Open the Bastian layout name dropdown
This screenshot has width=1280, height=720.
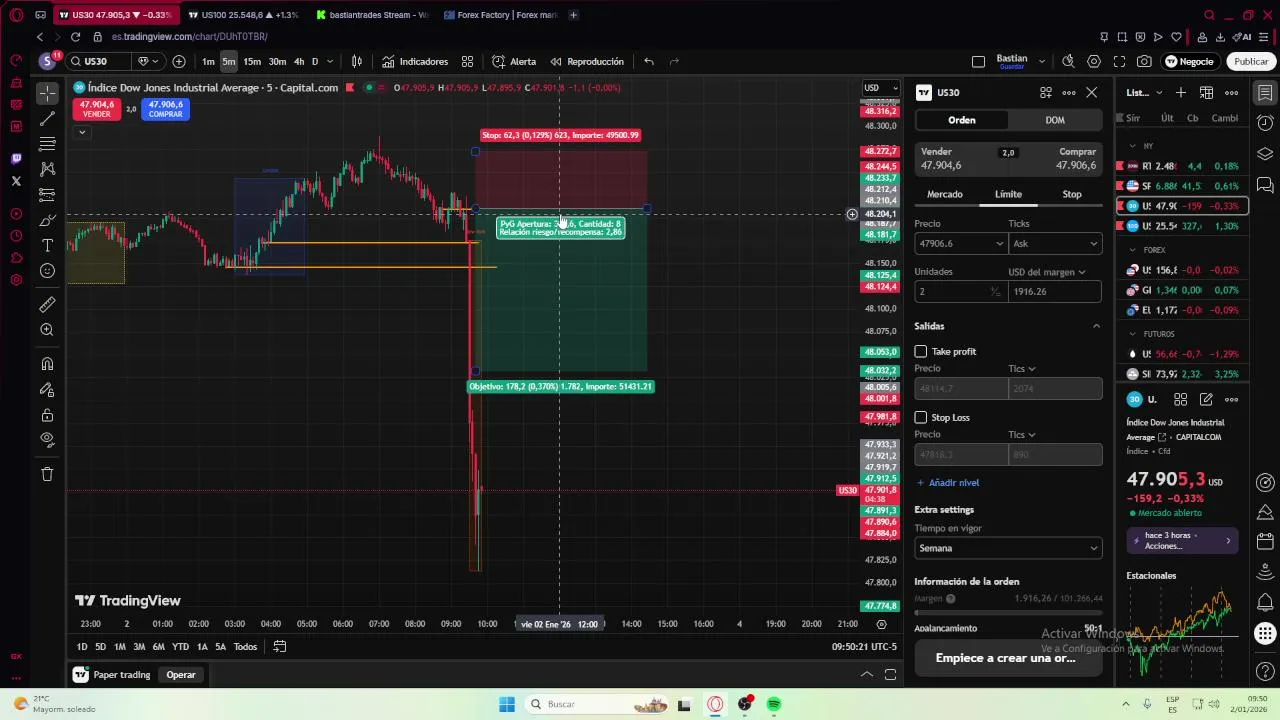pos(1042,62)
